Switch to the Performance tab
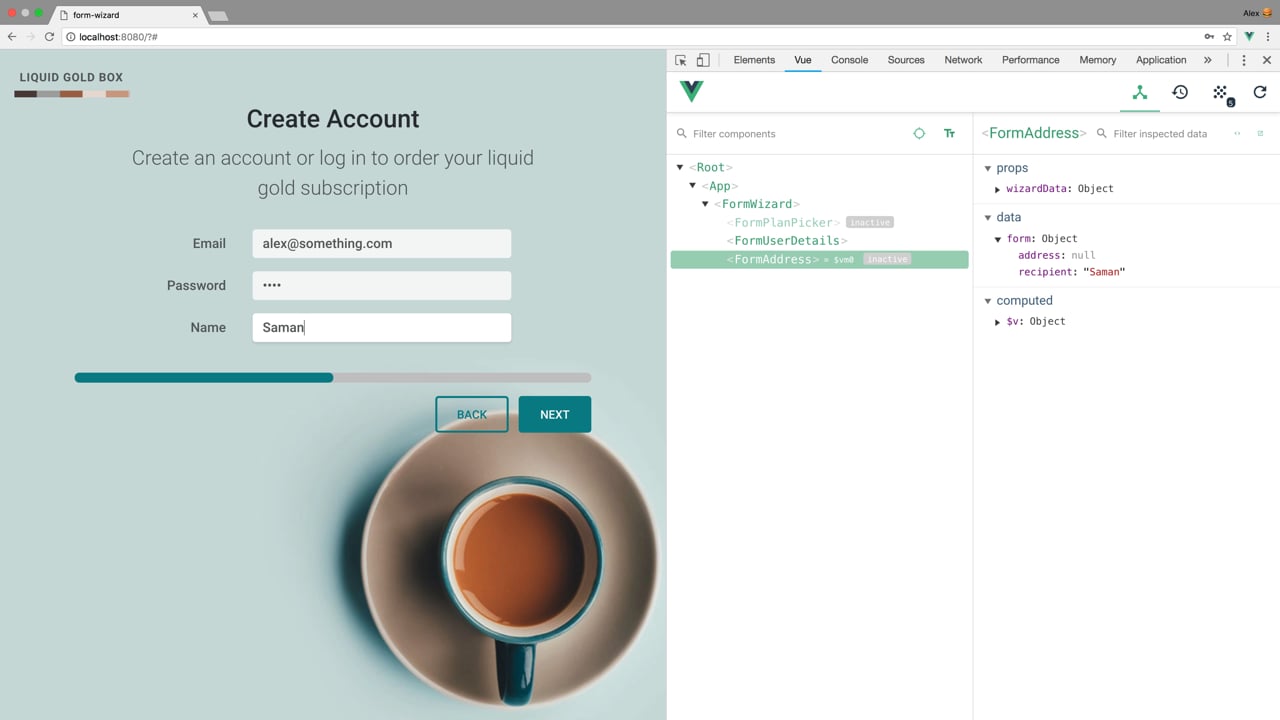1280x720 pixels. [1030, 60]
